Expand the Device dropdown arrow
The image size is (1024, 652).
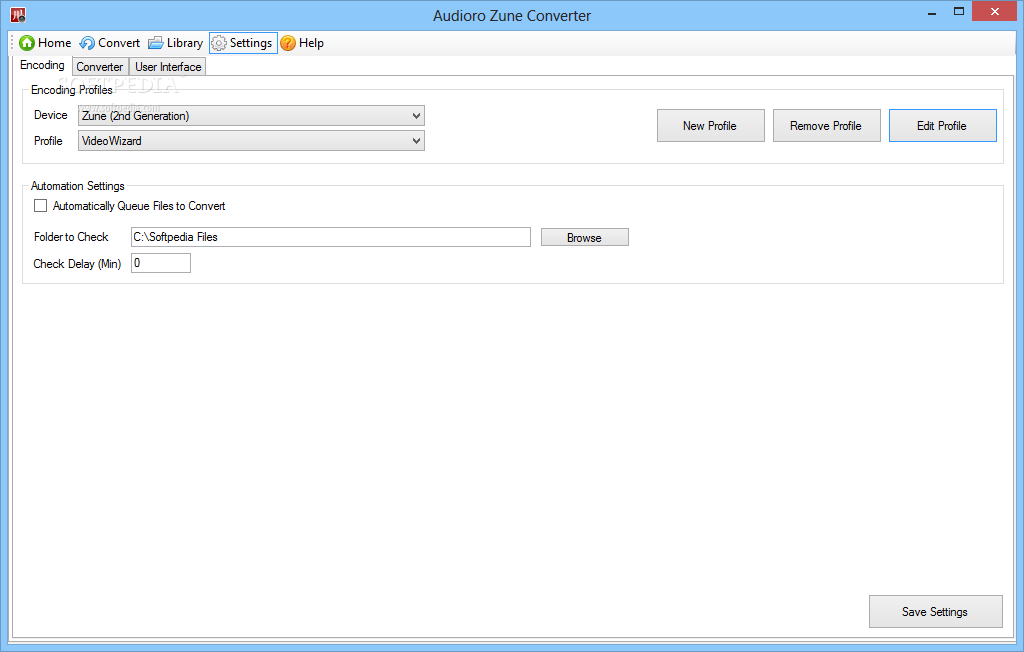416,116
